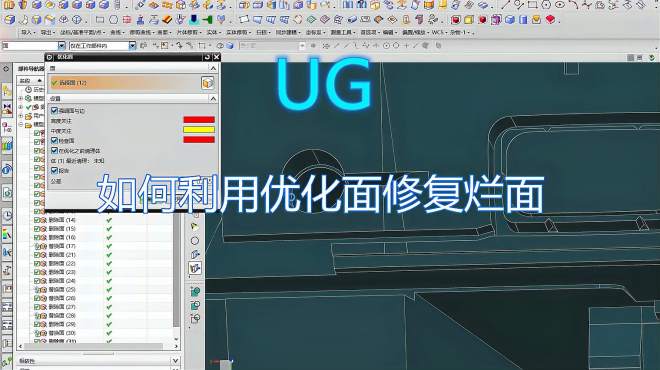The width and height of the screenshot is (660, 370).
Task: Collapse the face section chevron in dialog
Action: pos(213,68)
